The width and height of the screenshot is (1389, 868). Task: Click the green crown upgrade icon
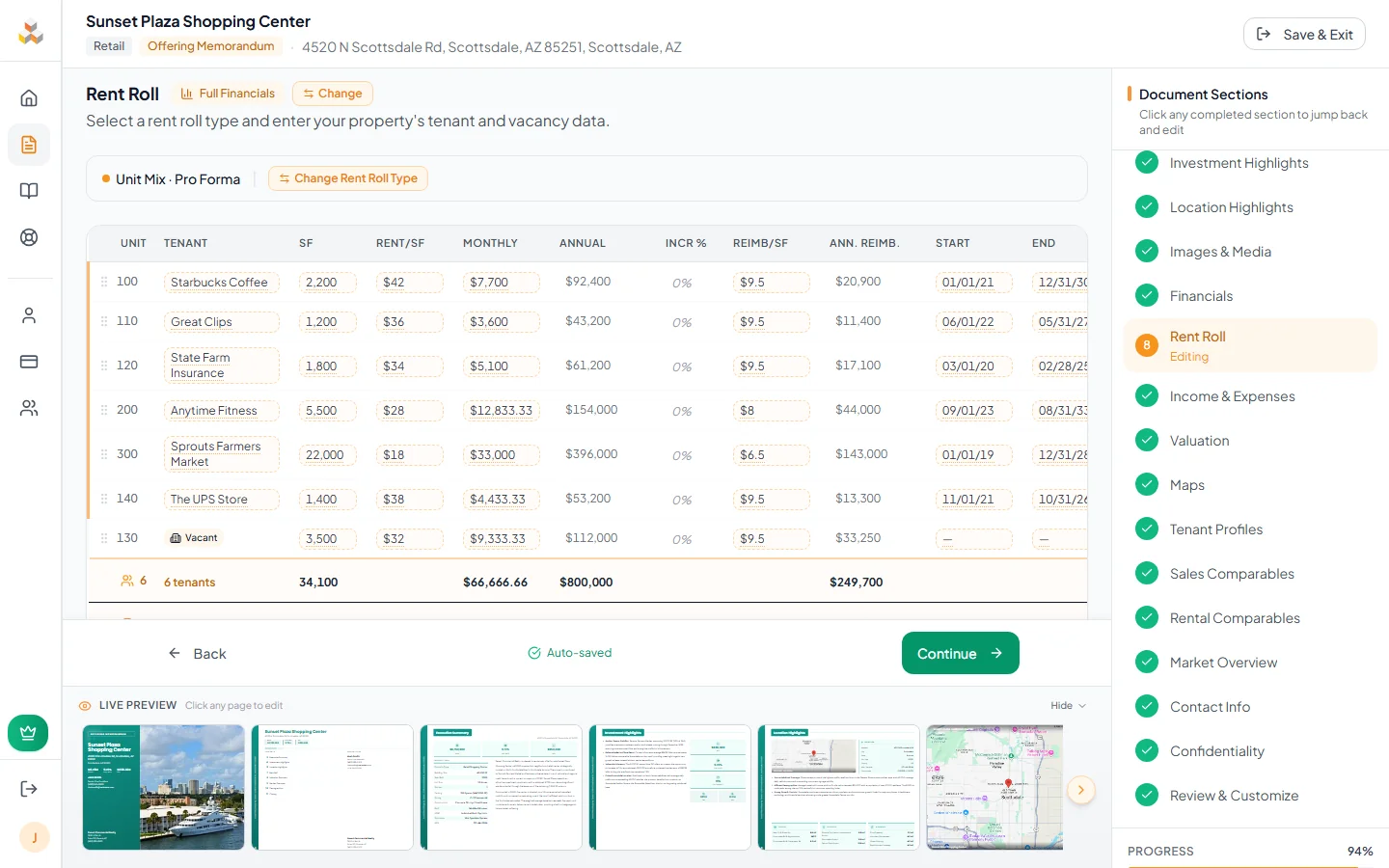(28, 733)
